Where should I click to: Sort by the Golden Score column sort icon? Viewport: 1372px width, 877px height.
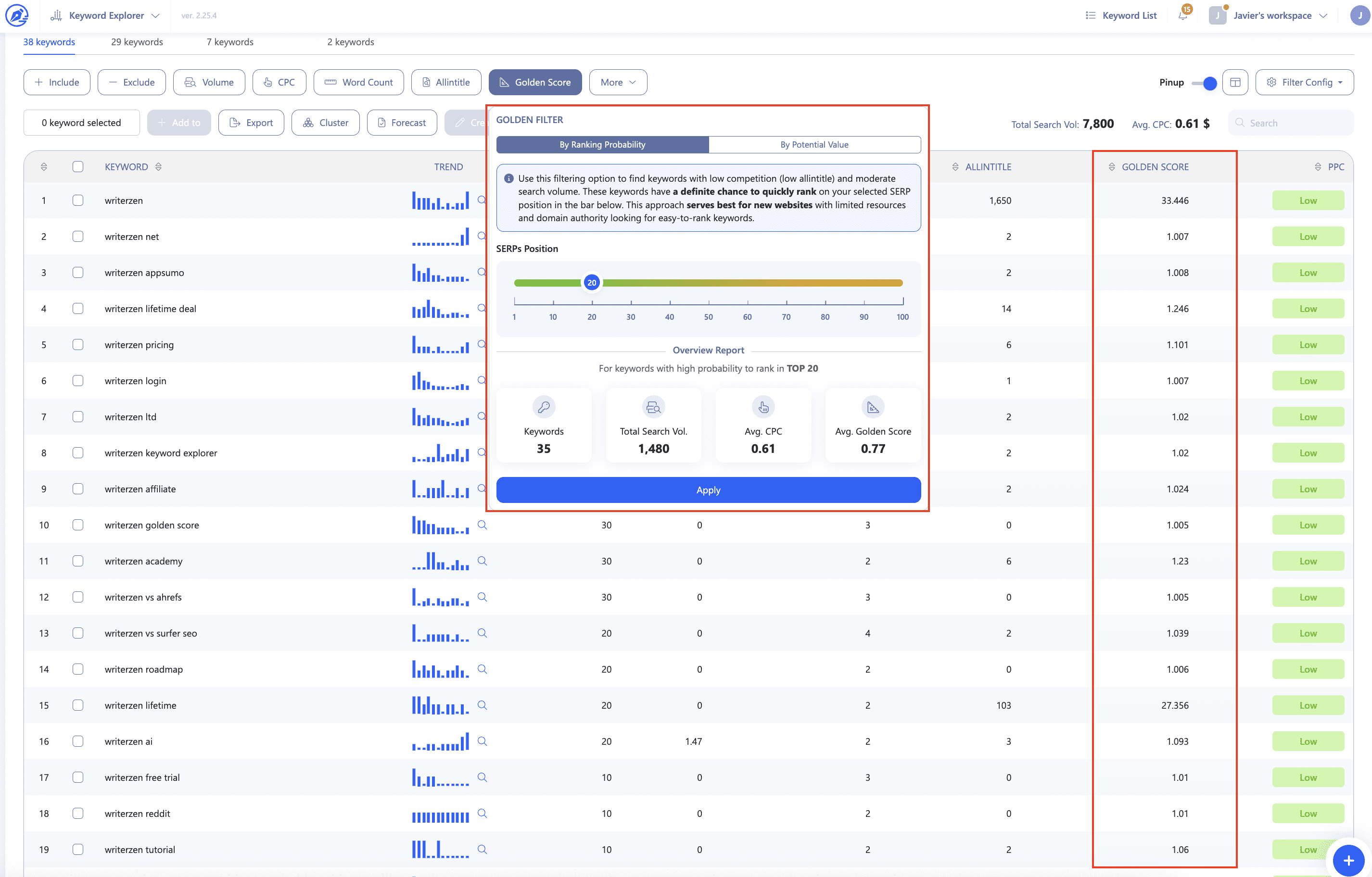pyautogui.click(x=1112, y=167)
